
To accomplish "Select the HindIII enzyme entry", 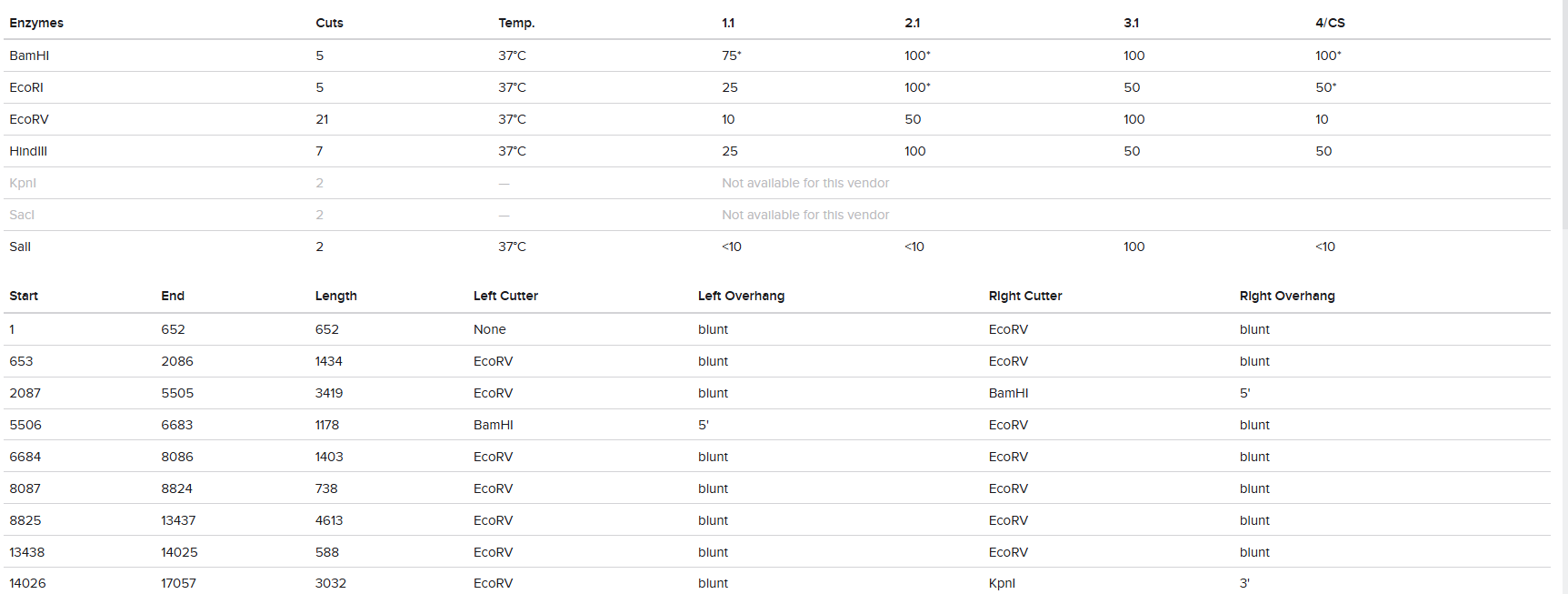I will click(28, 151).
